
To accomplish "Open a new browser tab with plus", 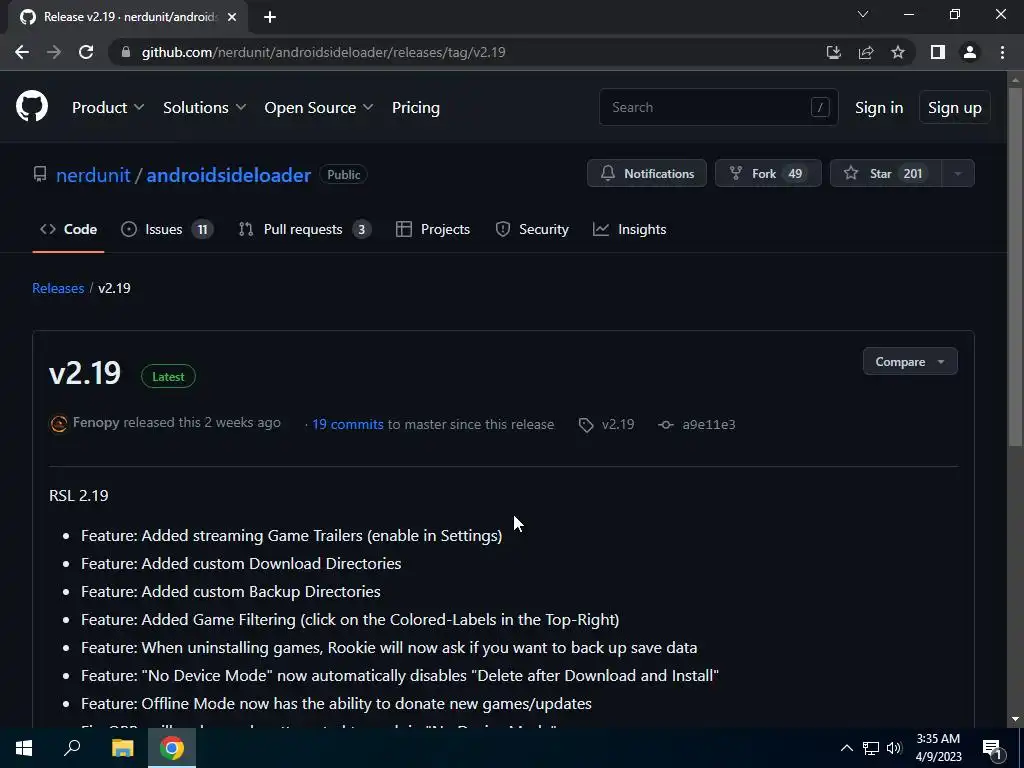I will tap(270, 17).
